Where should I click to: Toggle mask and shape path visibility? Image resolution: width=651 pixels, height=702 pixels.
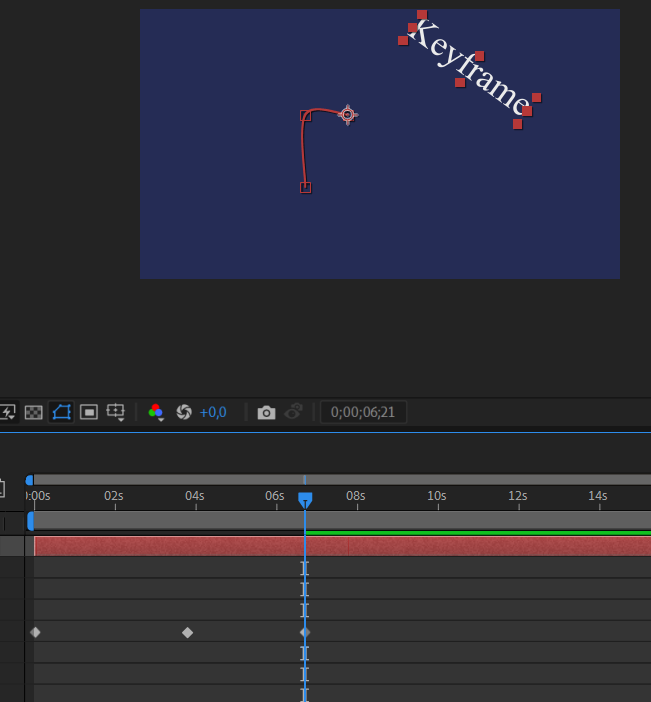(x=61, y=412)
